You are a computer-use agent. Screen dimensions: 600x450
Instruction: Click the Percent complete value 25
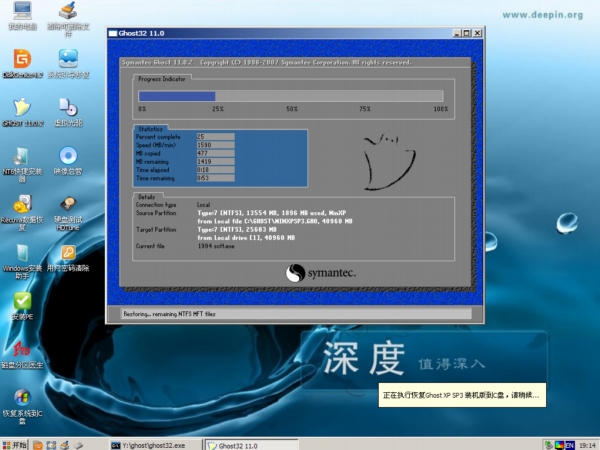click(215, 137)
